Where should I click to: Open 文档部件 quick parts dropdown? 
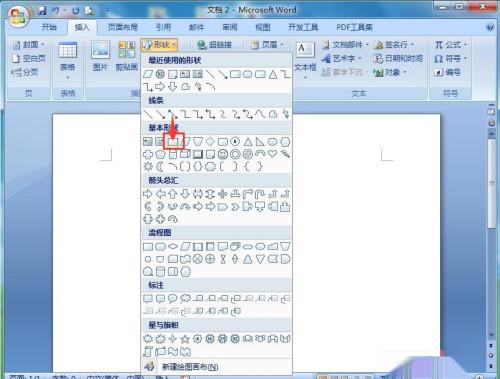(x=345, y=45)
